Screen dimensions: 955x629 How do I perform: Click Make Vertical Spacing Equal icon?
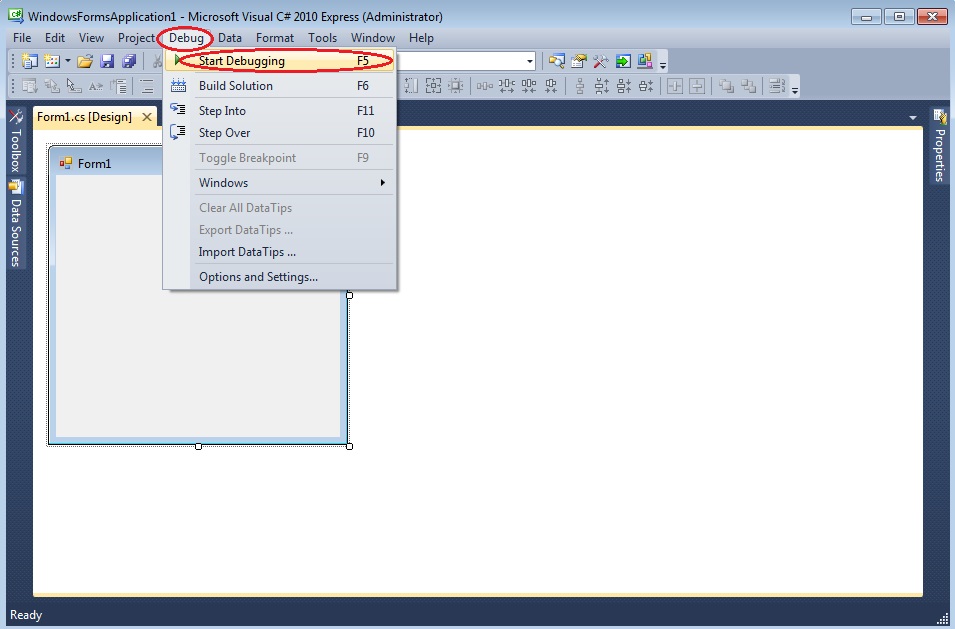pos(580,86)
